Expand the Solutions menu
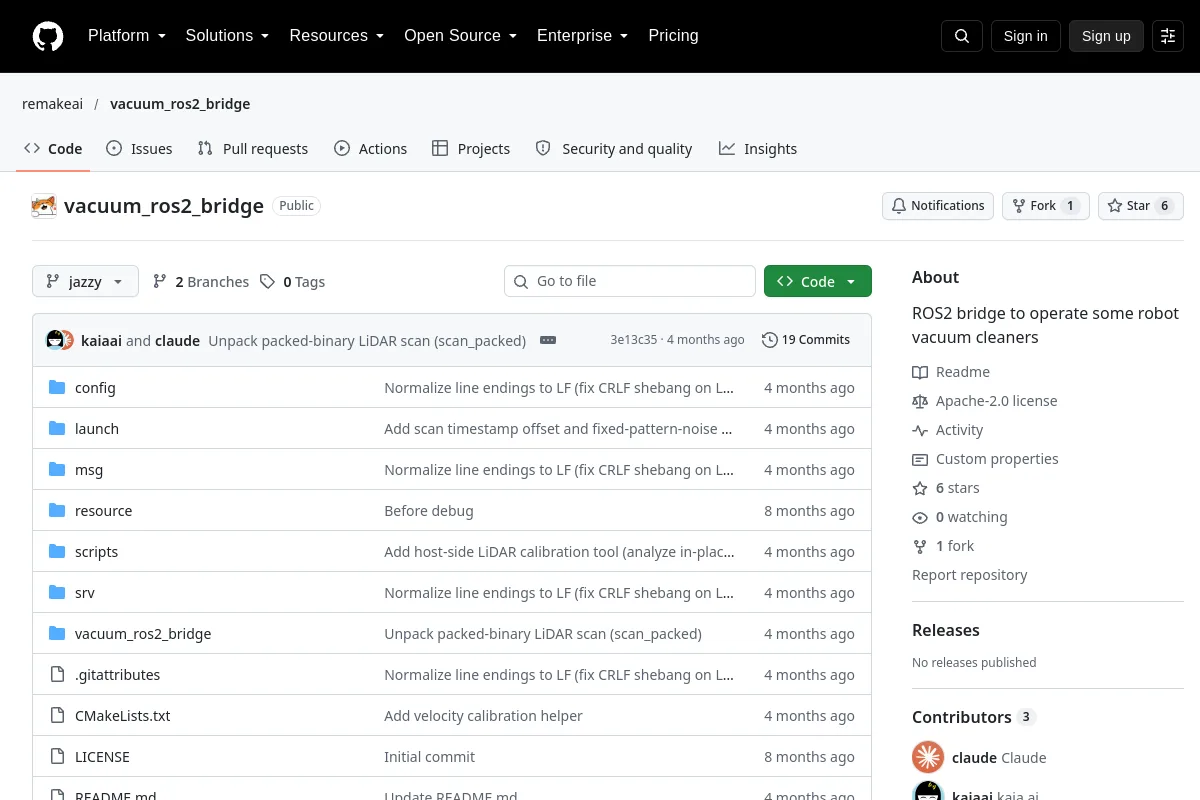Screen dimensions: 1200x800 click(227, 36)
